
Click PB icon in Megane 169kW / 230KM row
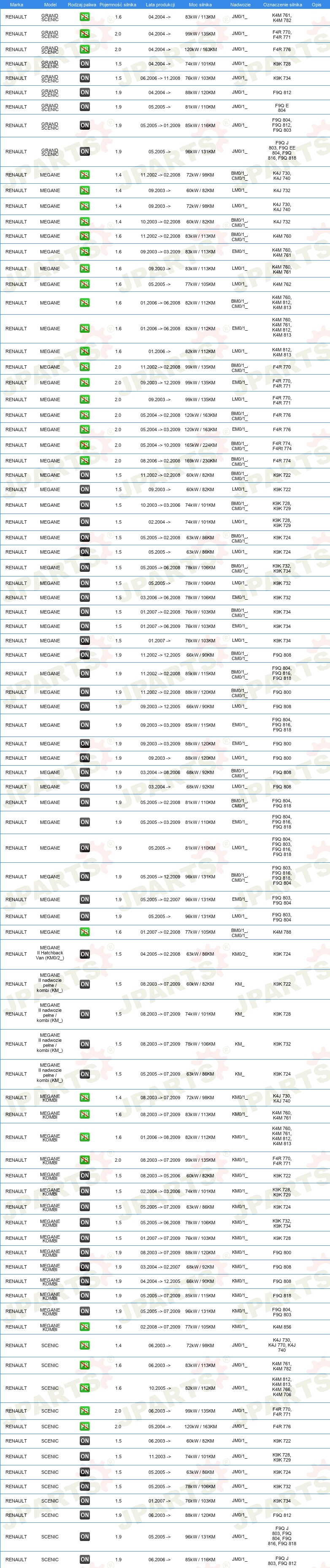84,461
